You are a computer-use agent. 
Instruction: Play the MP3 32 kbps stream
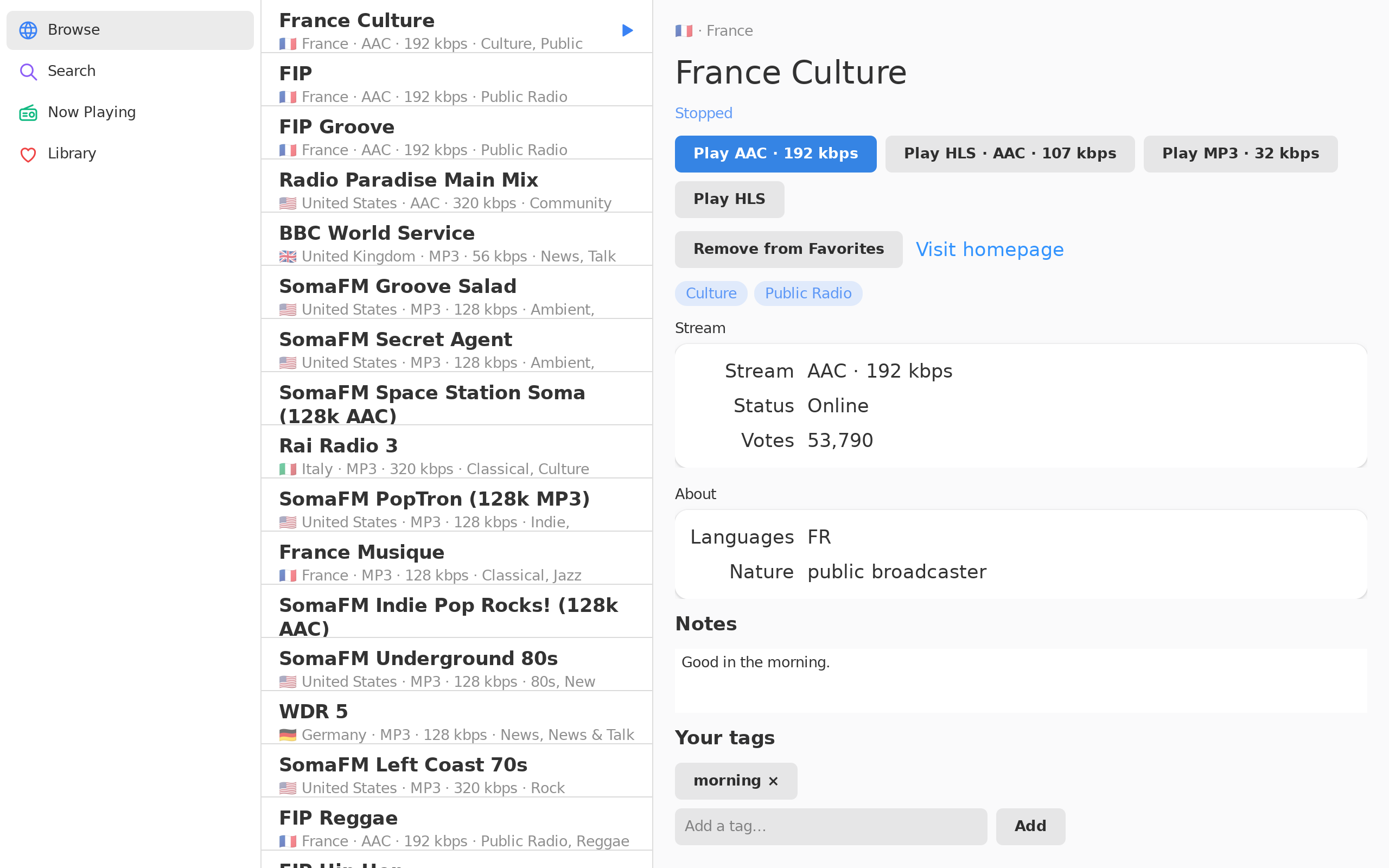pos(1240,154)
